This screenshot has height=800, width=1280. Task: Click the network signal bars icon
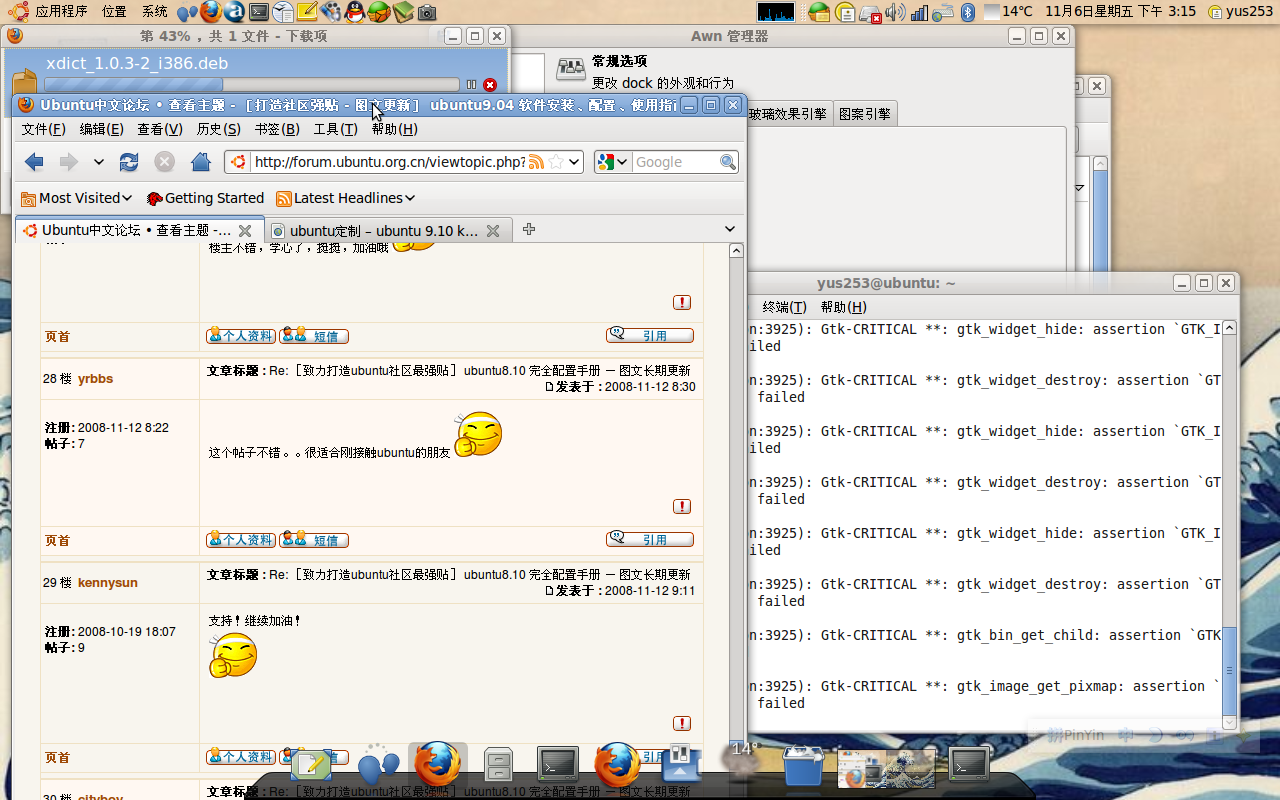[918, 12]
